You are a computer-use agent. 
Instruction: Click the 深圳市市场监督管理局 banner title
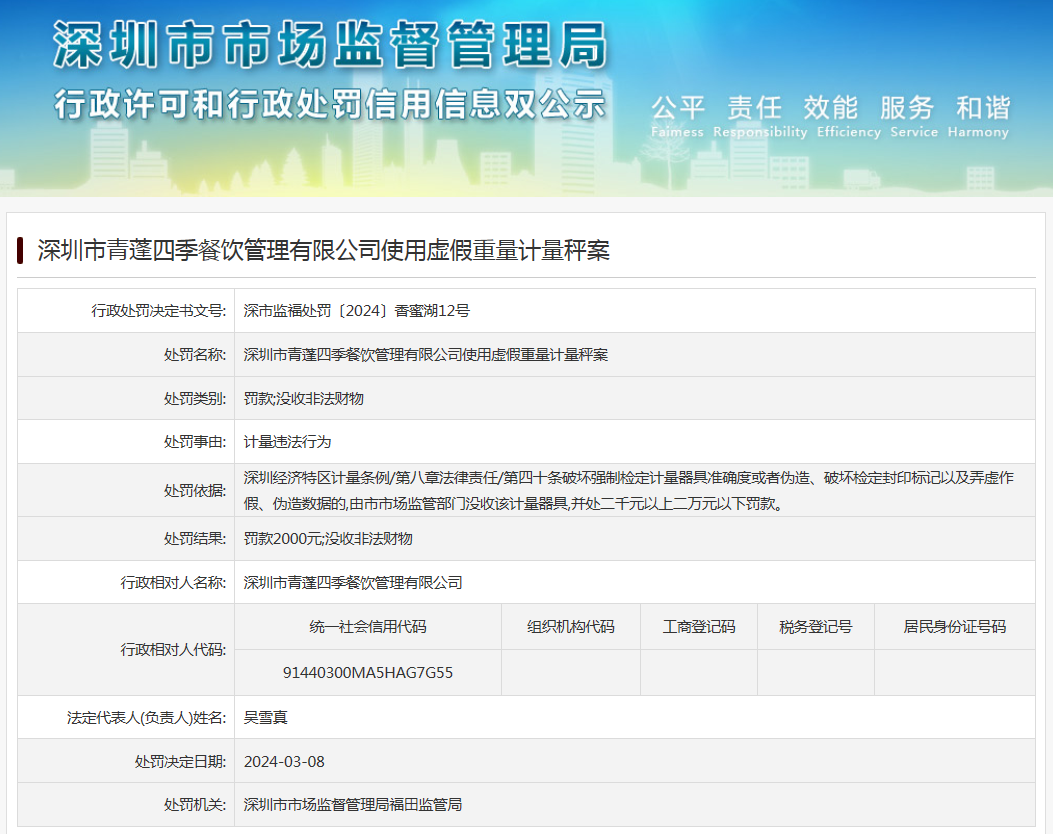point(330,47)
